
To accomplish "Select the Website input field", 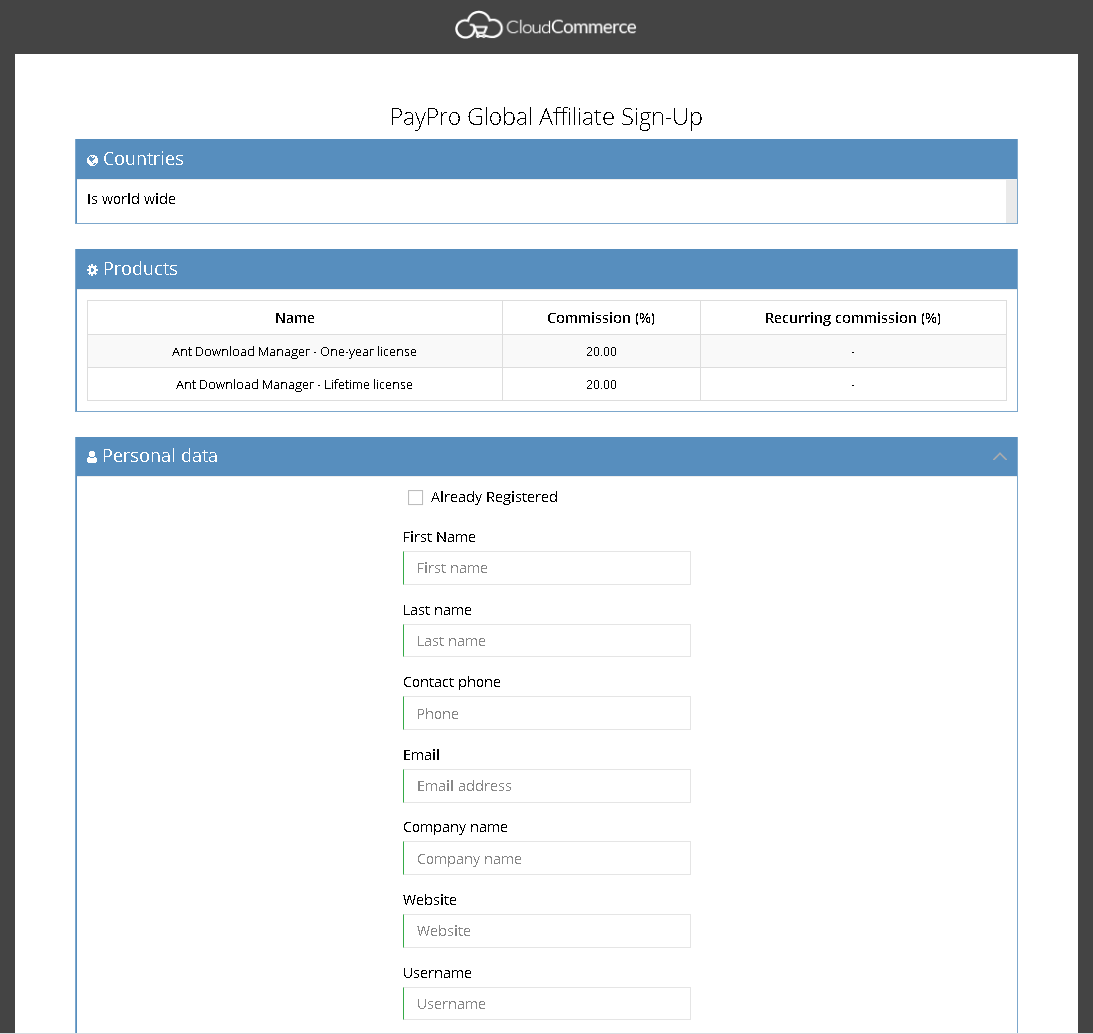I will (546, 931).
